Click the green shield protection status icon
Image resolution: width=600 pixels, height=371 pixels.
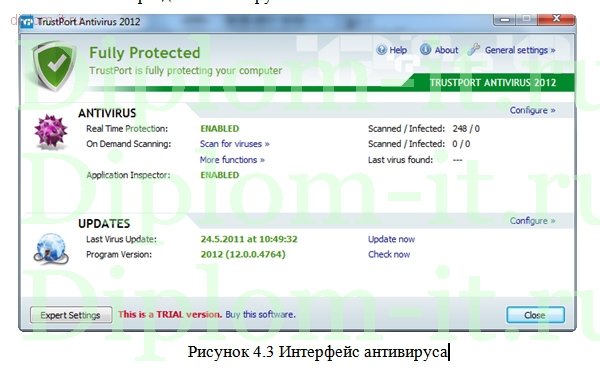[54, 66]
